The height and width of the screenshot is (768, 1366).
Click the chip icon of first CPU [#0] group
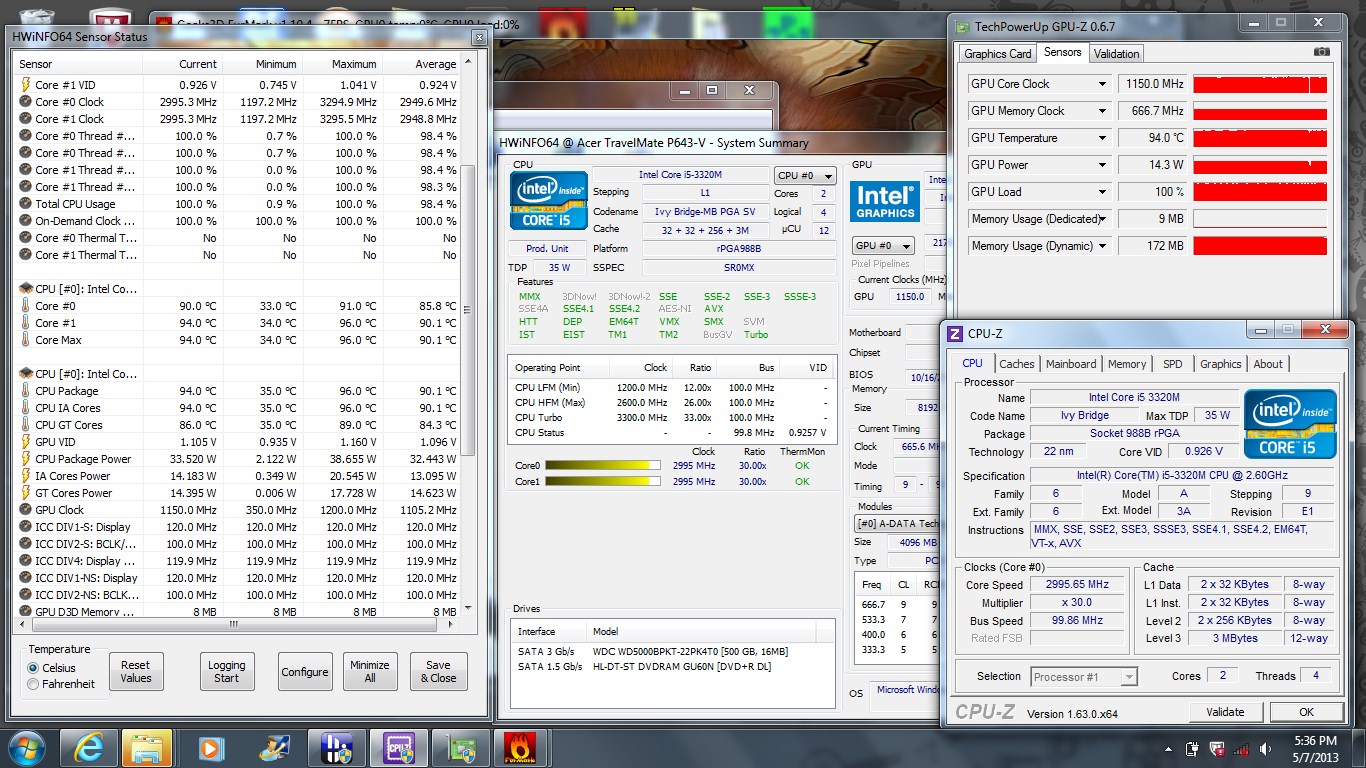(x=25, y=289)
